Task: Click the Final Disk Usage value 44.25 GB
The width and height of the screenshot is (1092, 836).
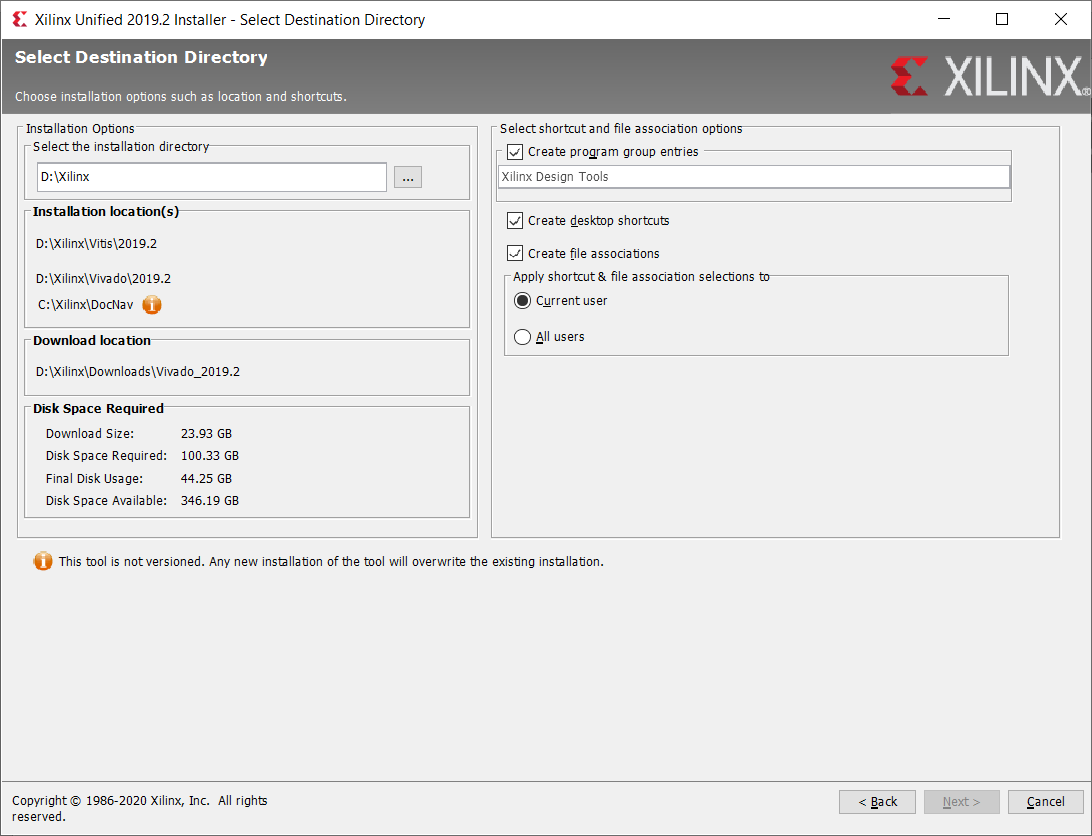Action: [x=206, y=479]
